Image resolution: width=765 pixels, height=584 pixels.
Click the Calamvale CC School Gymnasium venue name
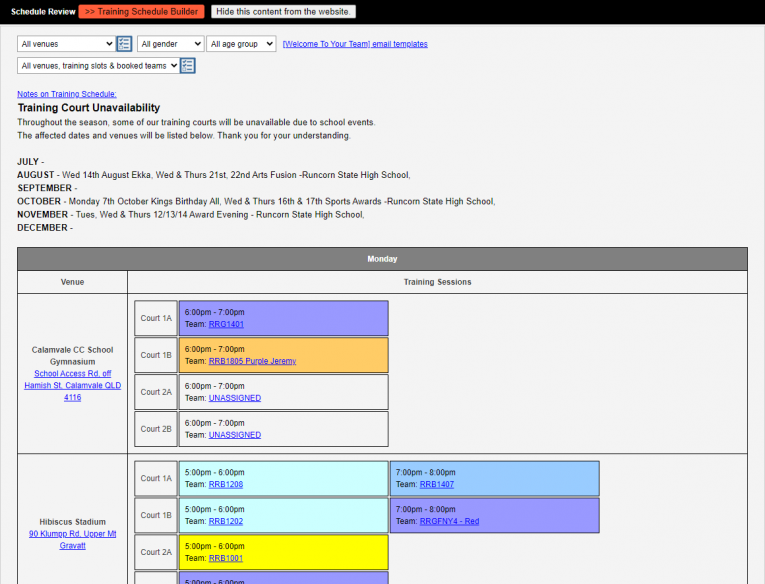coord(73,356)
